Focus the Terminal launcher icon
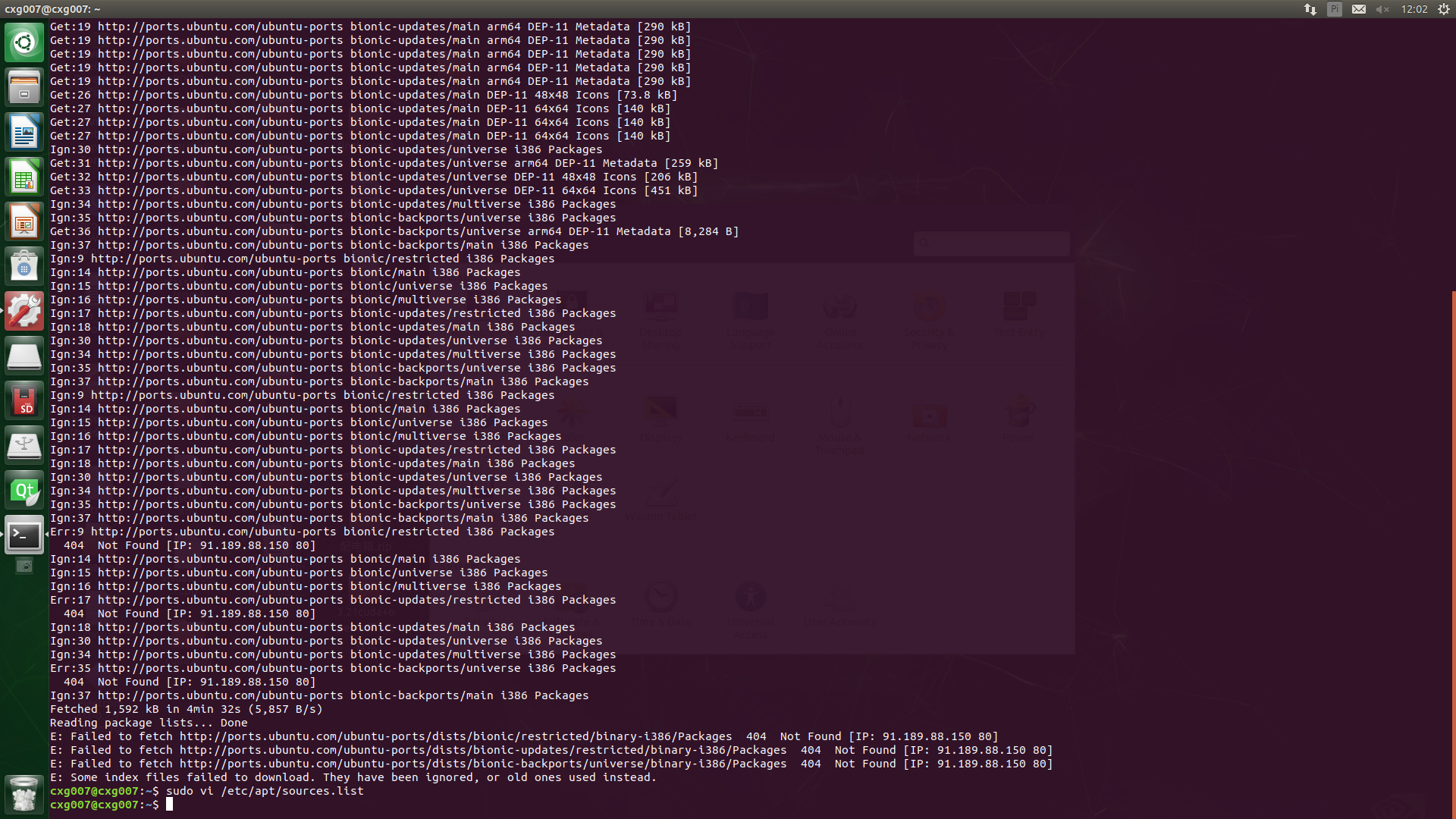This screenshot has height=819, width=1456. (24, 535)
